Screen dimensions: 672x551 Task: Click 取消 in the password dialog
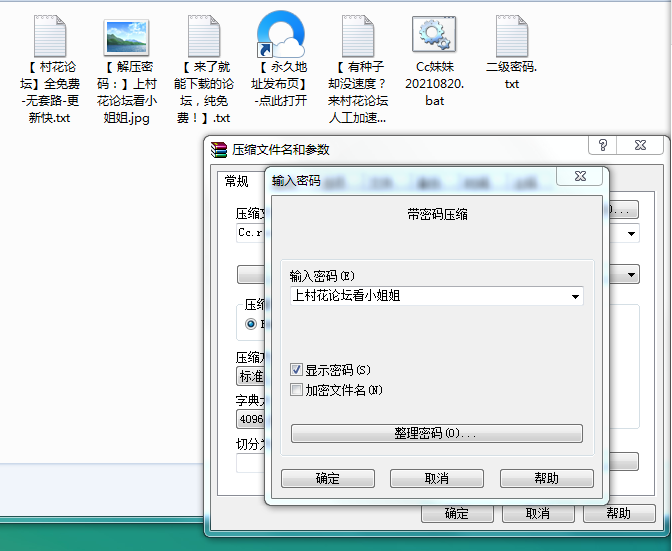click(x=436, y=479)
